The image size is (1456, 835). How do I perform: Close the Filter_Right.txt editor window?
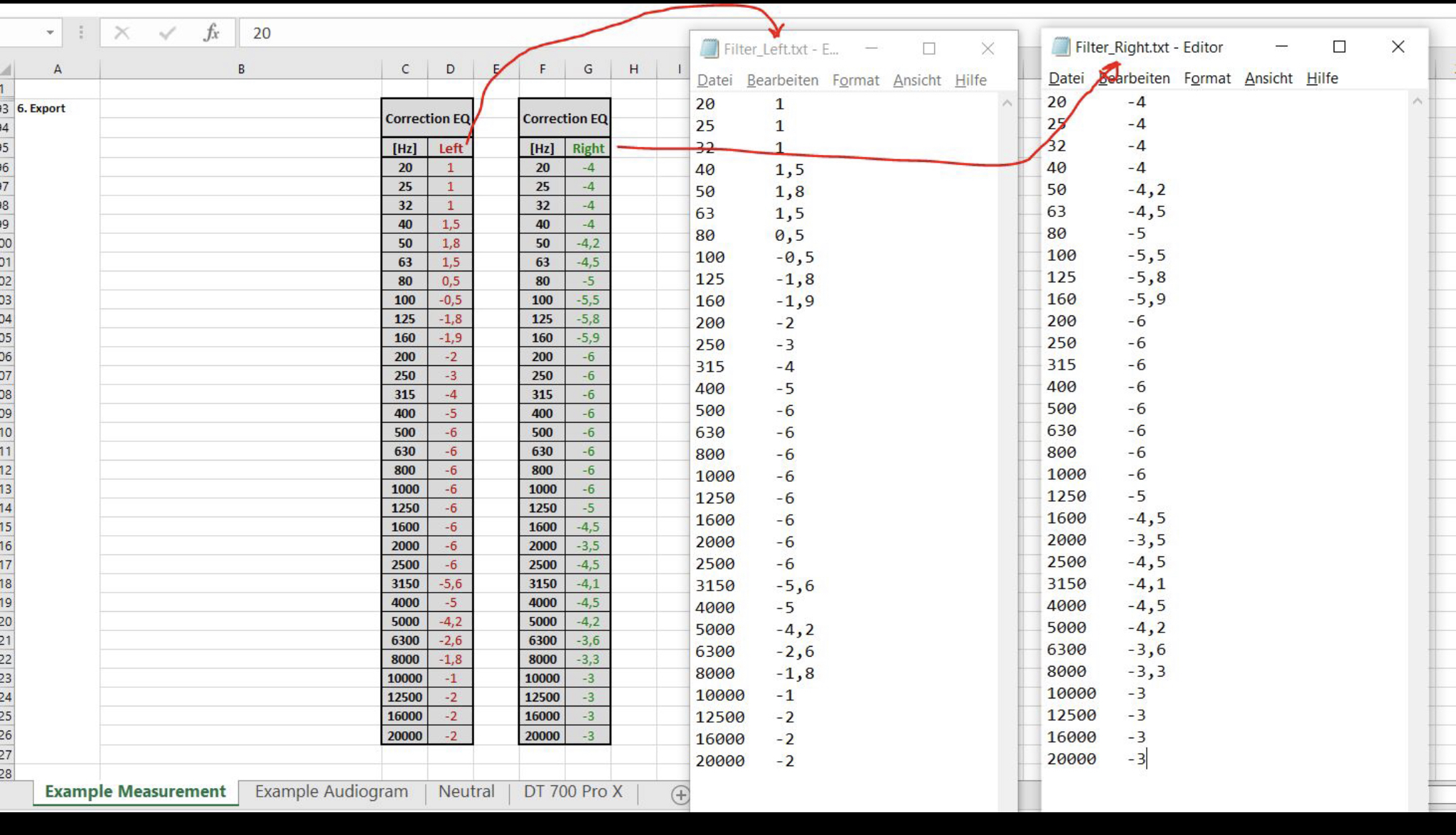[x=1398, y=46]
